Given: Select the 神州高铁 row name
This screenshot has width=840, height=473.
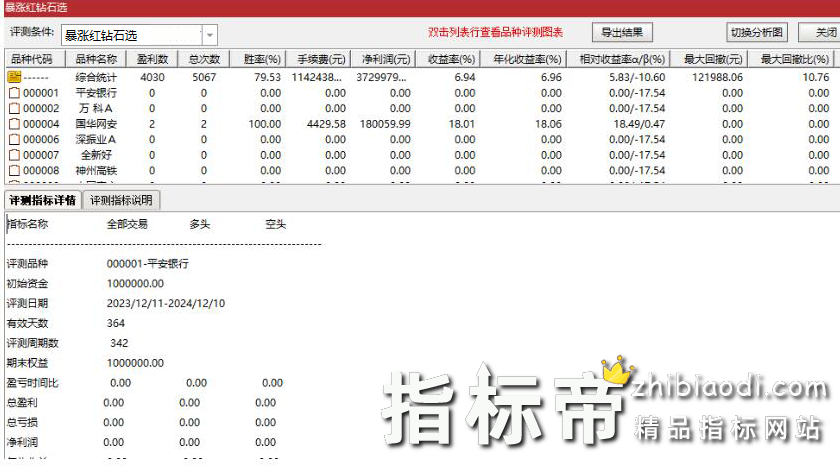Looking at the screenshot, I should pos(96,170).
